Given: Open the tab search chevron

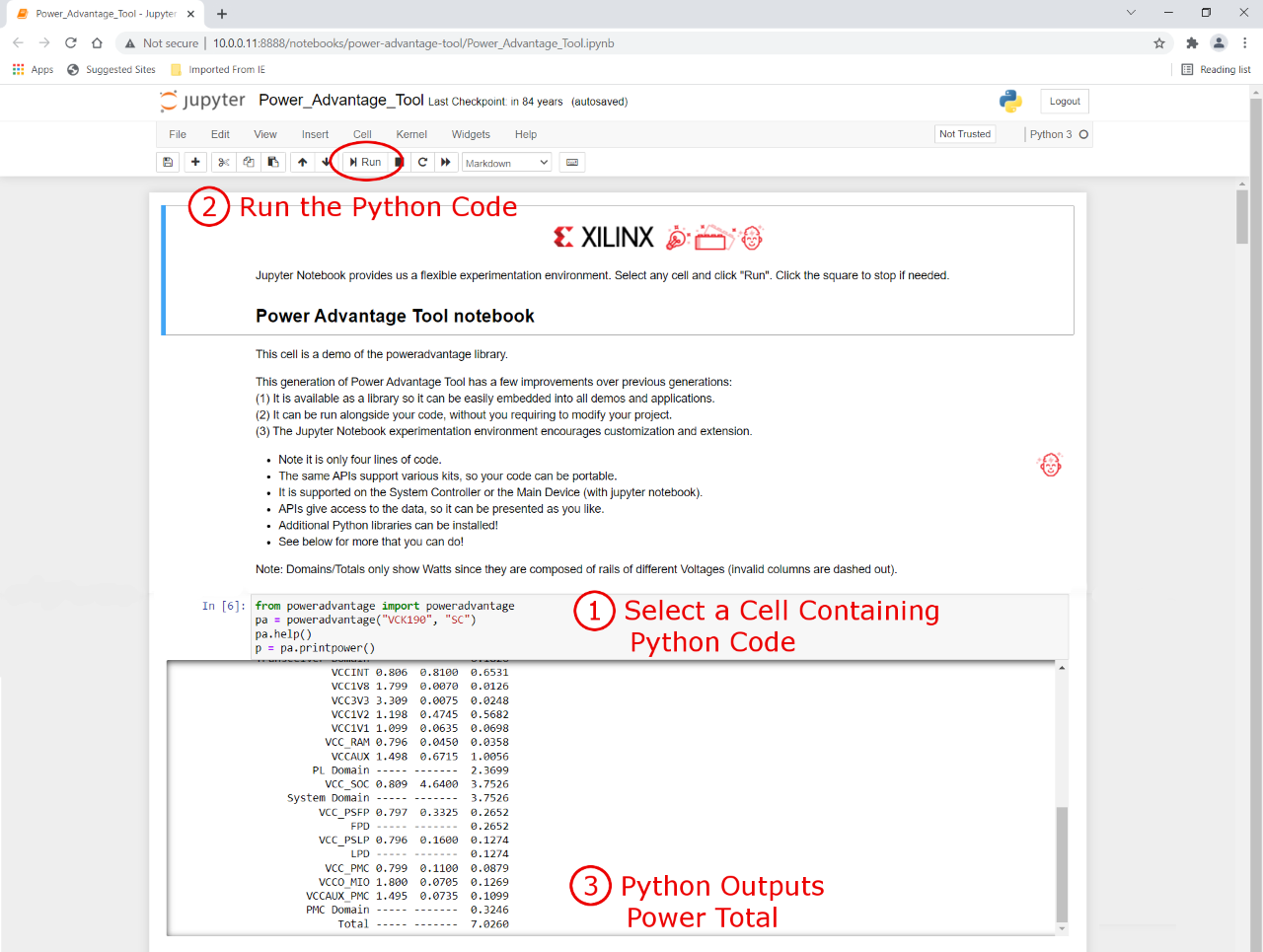Looking at the screenshot, I should point(1131,13).
